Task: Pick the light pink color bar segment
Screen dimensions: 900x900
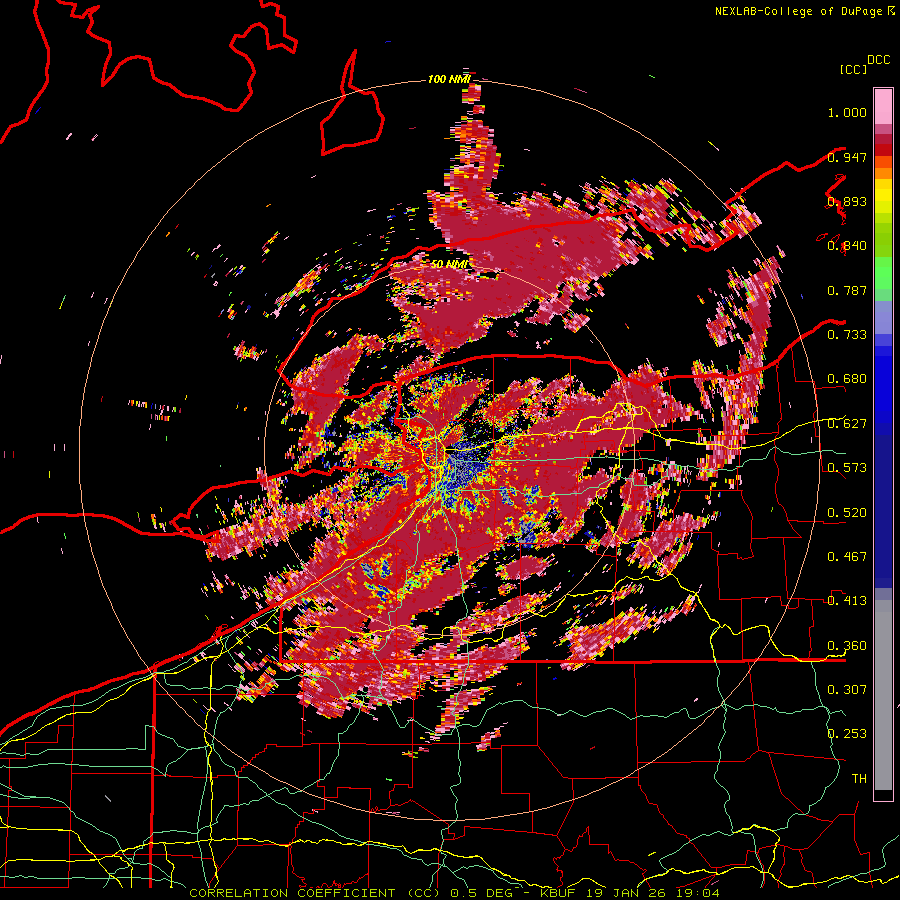Action: click(883, 107)
